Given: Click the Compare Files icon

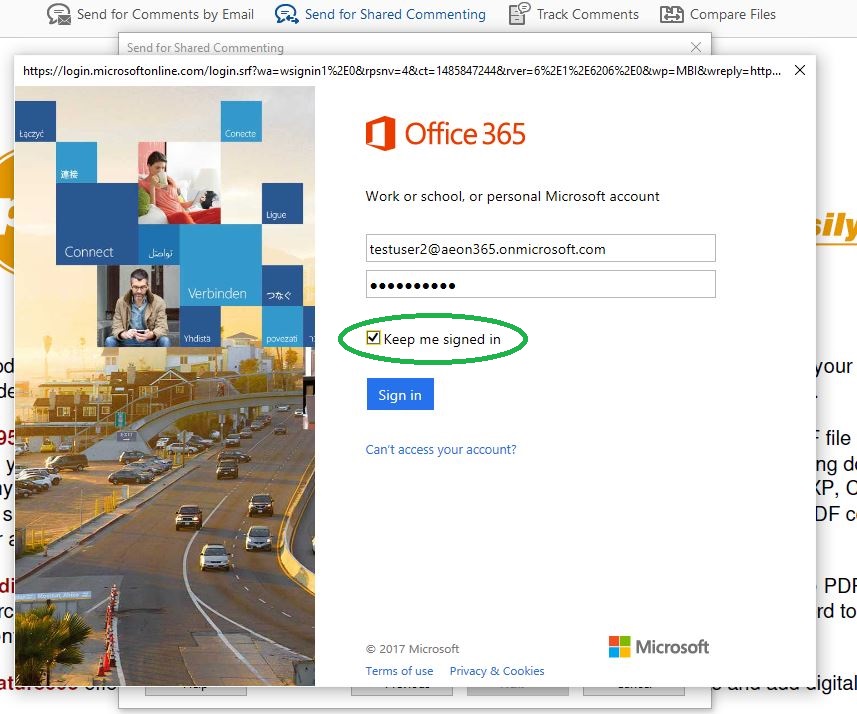Looking at the screenshot, I should pos(672,14).
